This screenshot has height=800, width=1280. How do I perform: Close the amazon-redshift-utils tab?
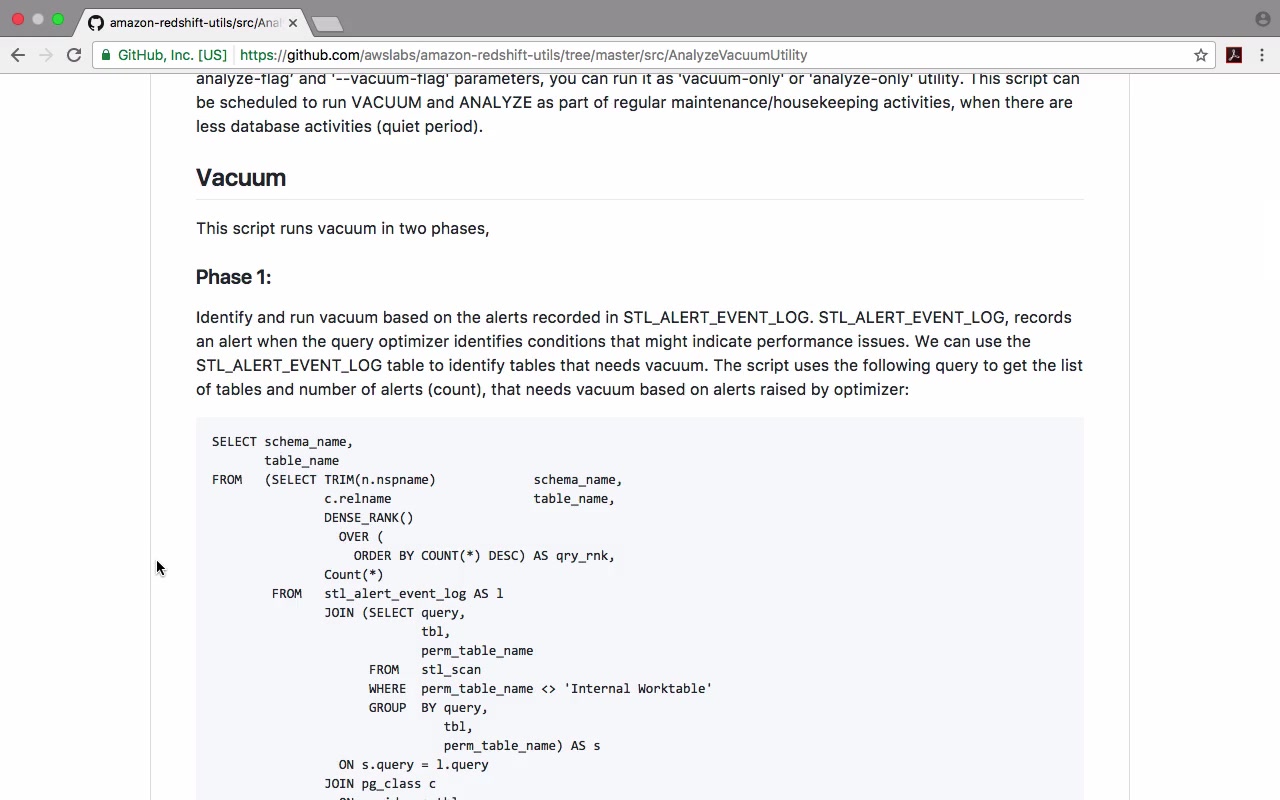[x=293, y=23]
